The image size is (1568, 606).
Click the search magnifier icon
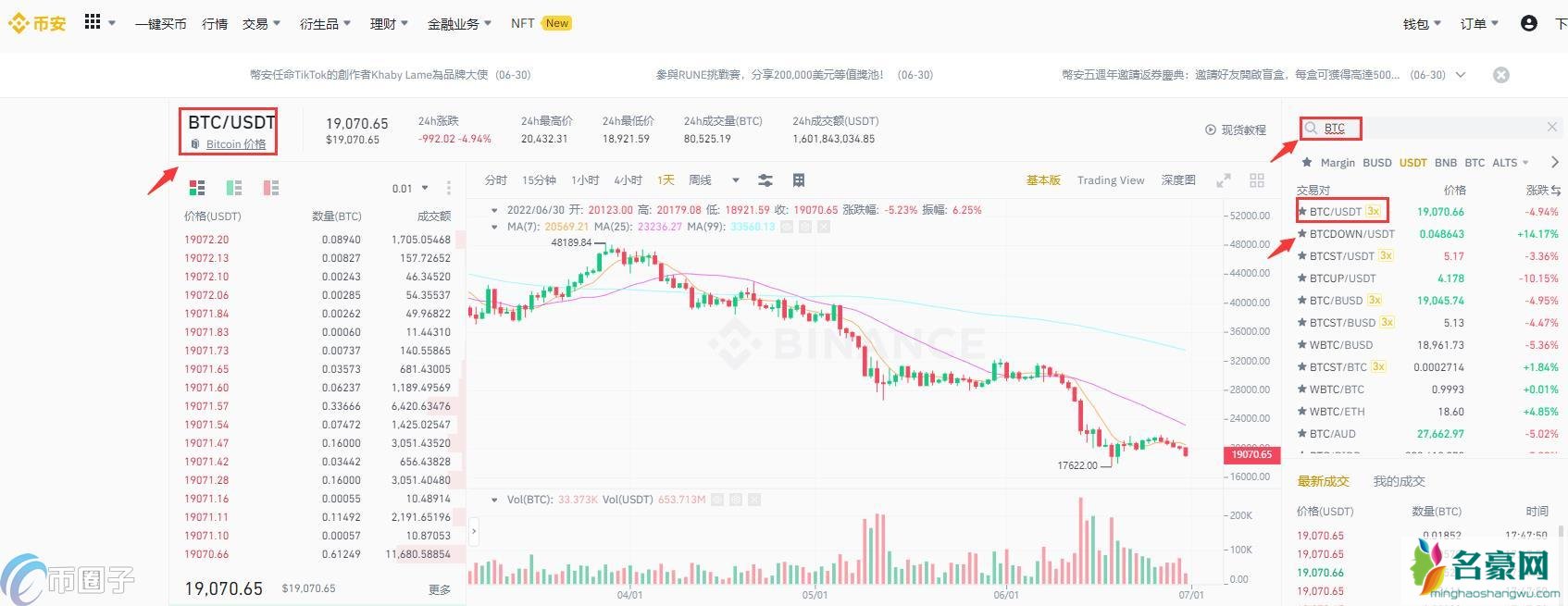click(1311, 128)
